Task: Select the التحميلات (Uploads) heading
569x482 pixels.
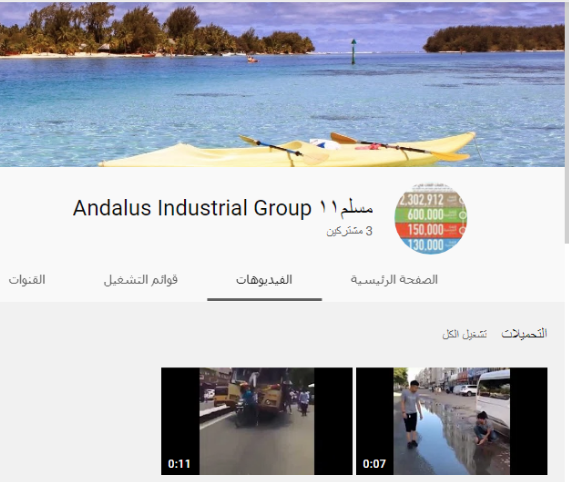Action: tap(524, 334)
